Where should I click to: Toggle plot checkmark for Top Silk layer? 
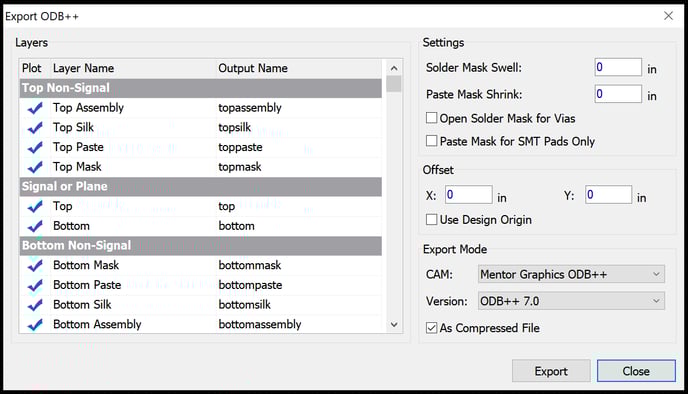click(x=35, y=128)
